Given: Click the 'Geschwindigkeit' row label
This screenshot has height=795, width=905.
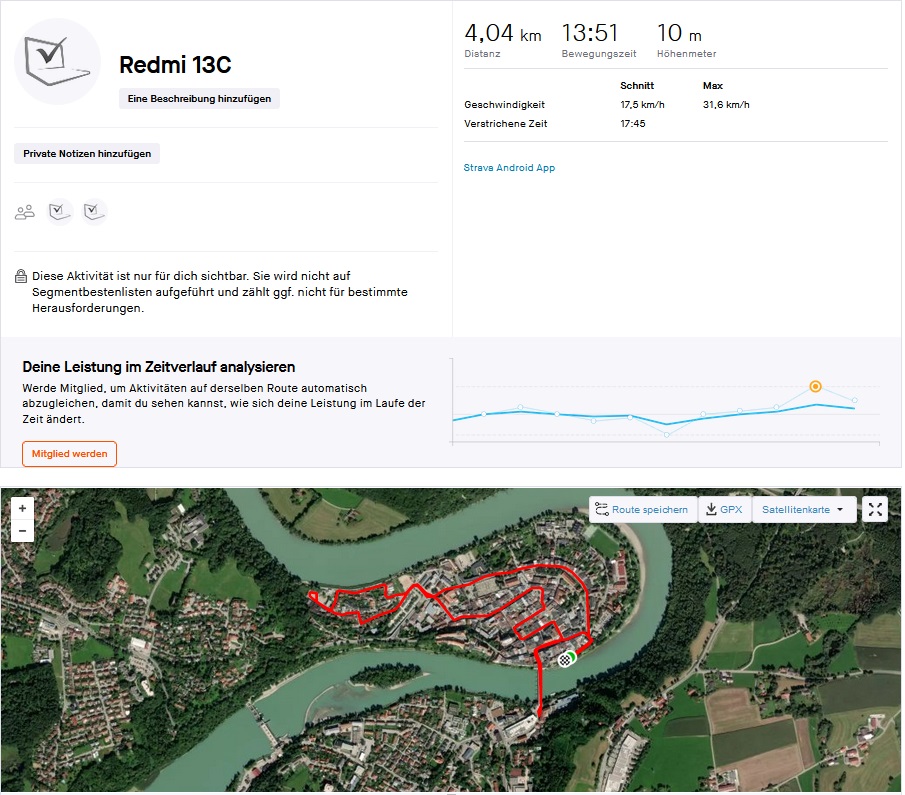Looking at the screenshot, I should pos(504,105).
